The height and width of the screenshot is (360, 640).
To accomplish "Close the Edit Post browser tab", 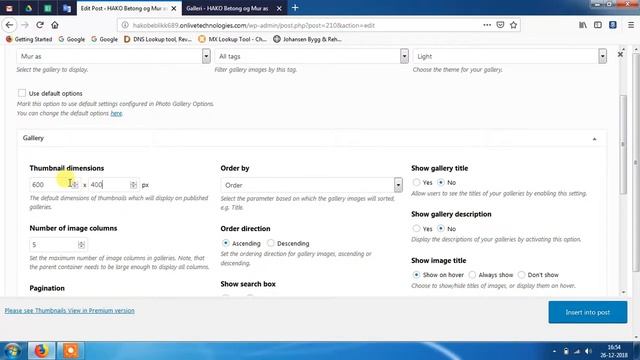I will click(x=173, y=8).
